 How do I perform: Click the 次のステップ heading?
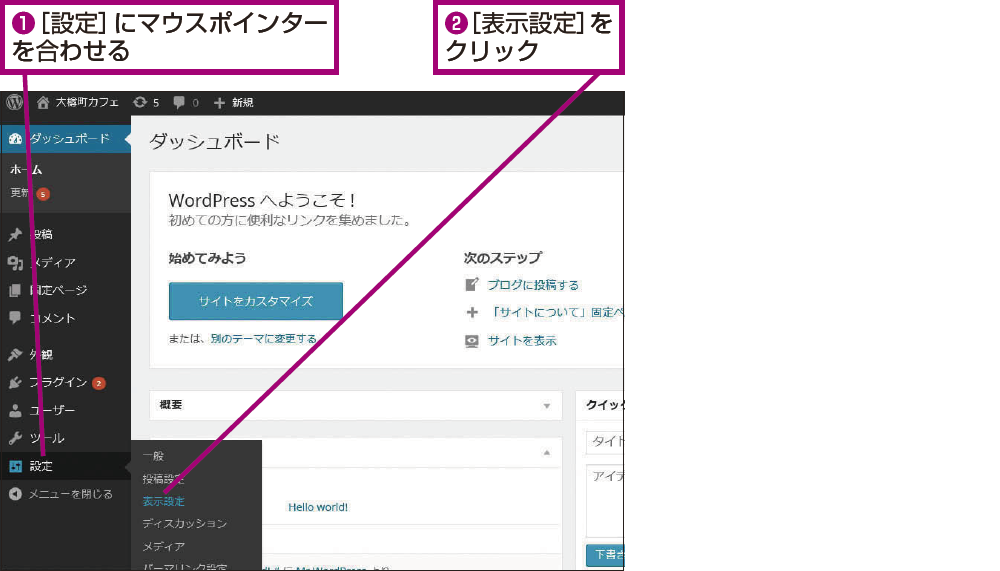click(x=503, y=258)
